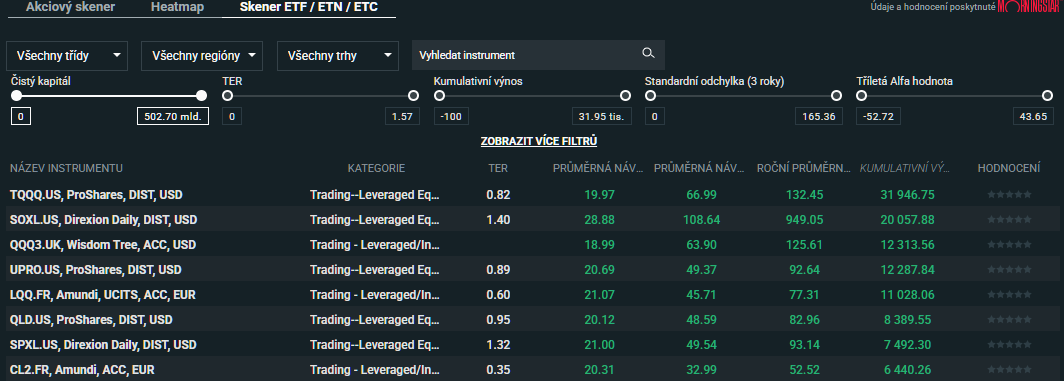Screen dimensions: 1064x381
Task: Open SOXL.US Direxion Daily instrument
Action: pyautogui.click(x=103, y=220)
